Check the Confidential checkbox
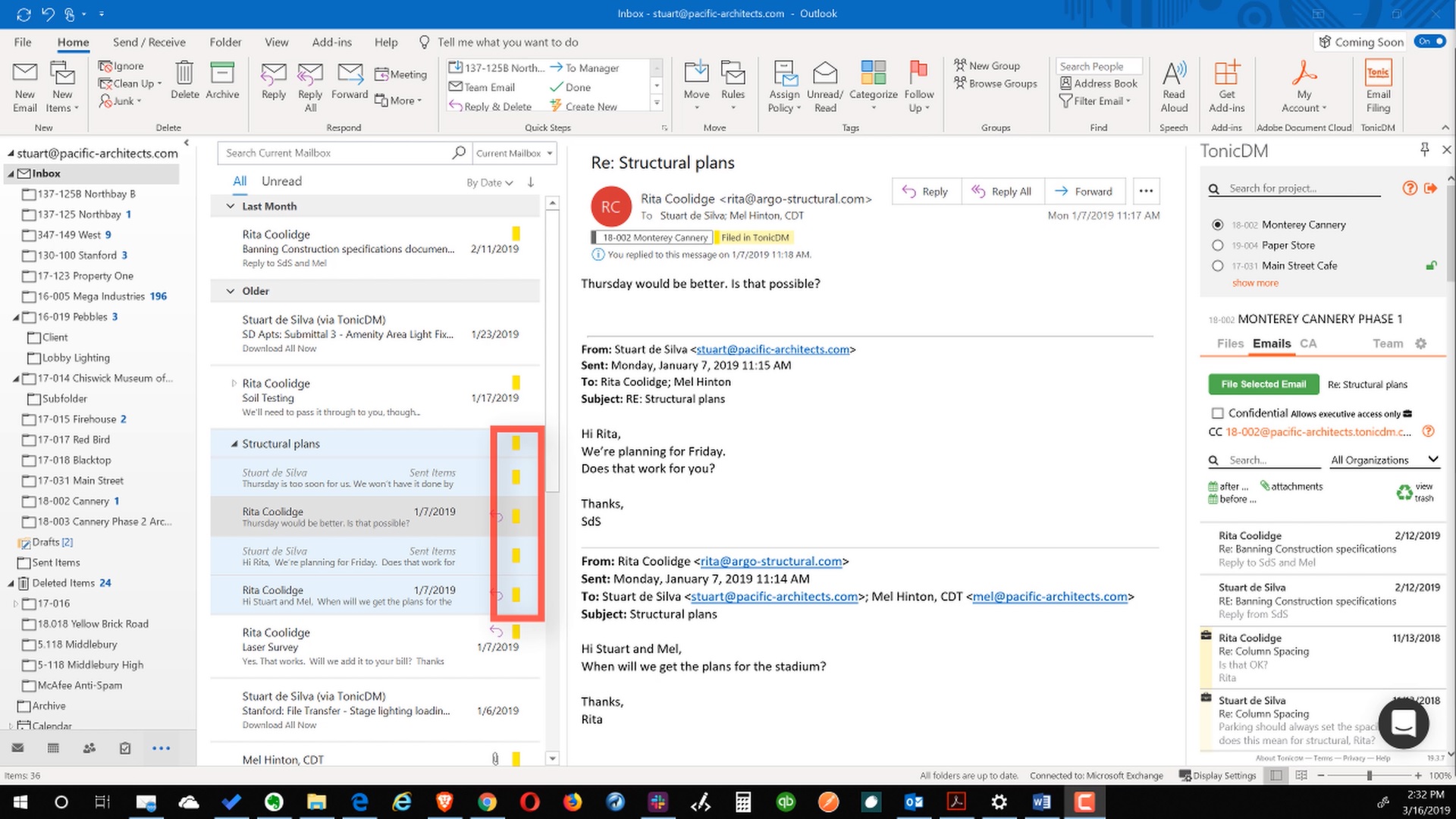1456x819 pixels. point(1217,413)
